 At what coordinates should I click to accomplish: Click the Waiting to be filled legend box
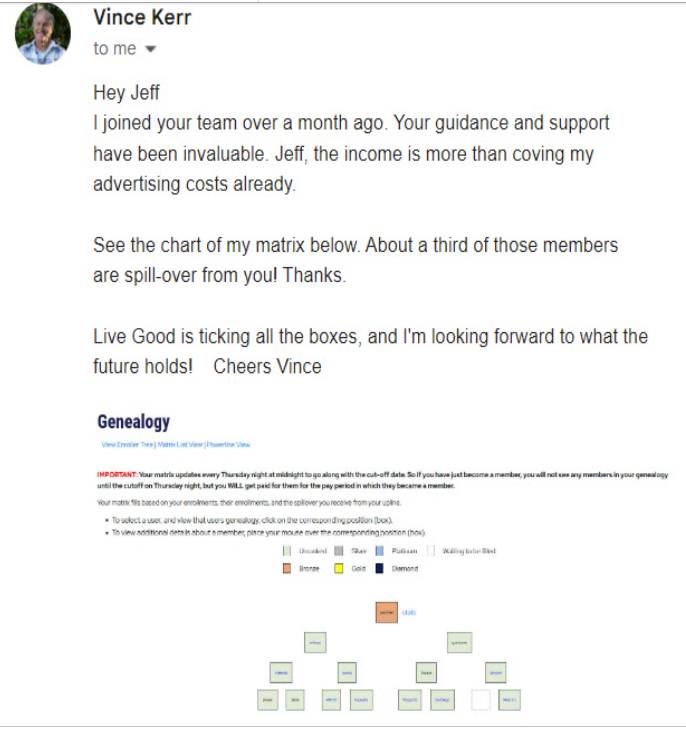pyautogui.click(x=431, y=551)
